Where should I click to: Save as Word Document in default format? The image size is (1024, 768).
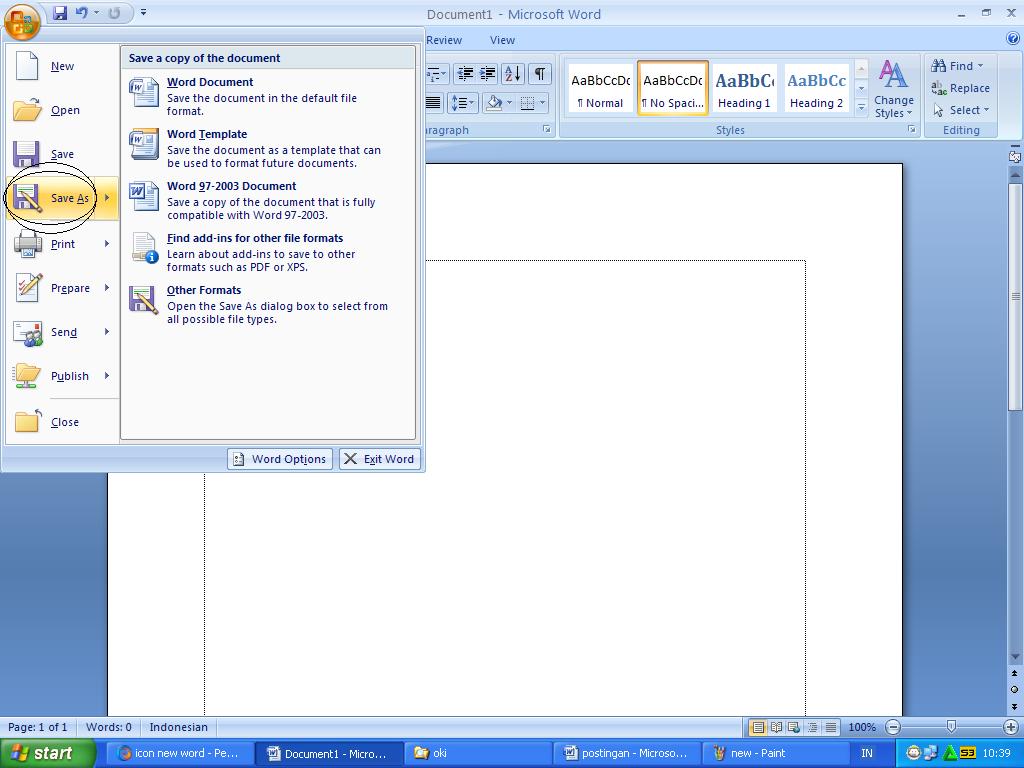click(x=267, y=96)
